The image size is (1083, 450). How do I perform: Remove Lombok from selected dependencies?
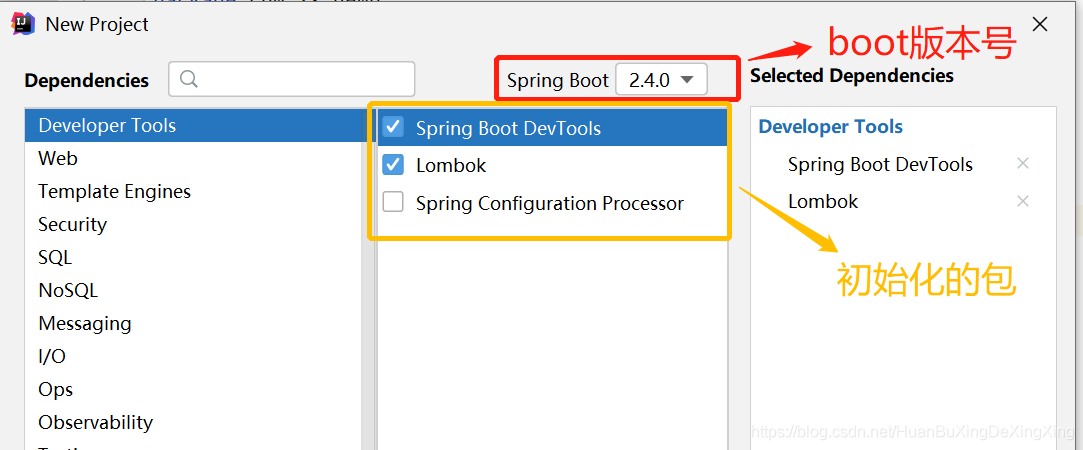point(1023,201)
